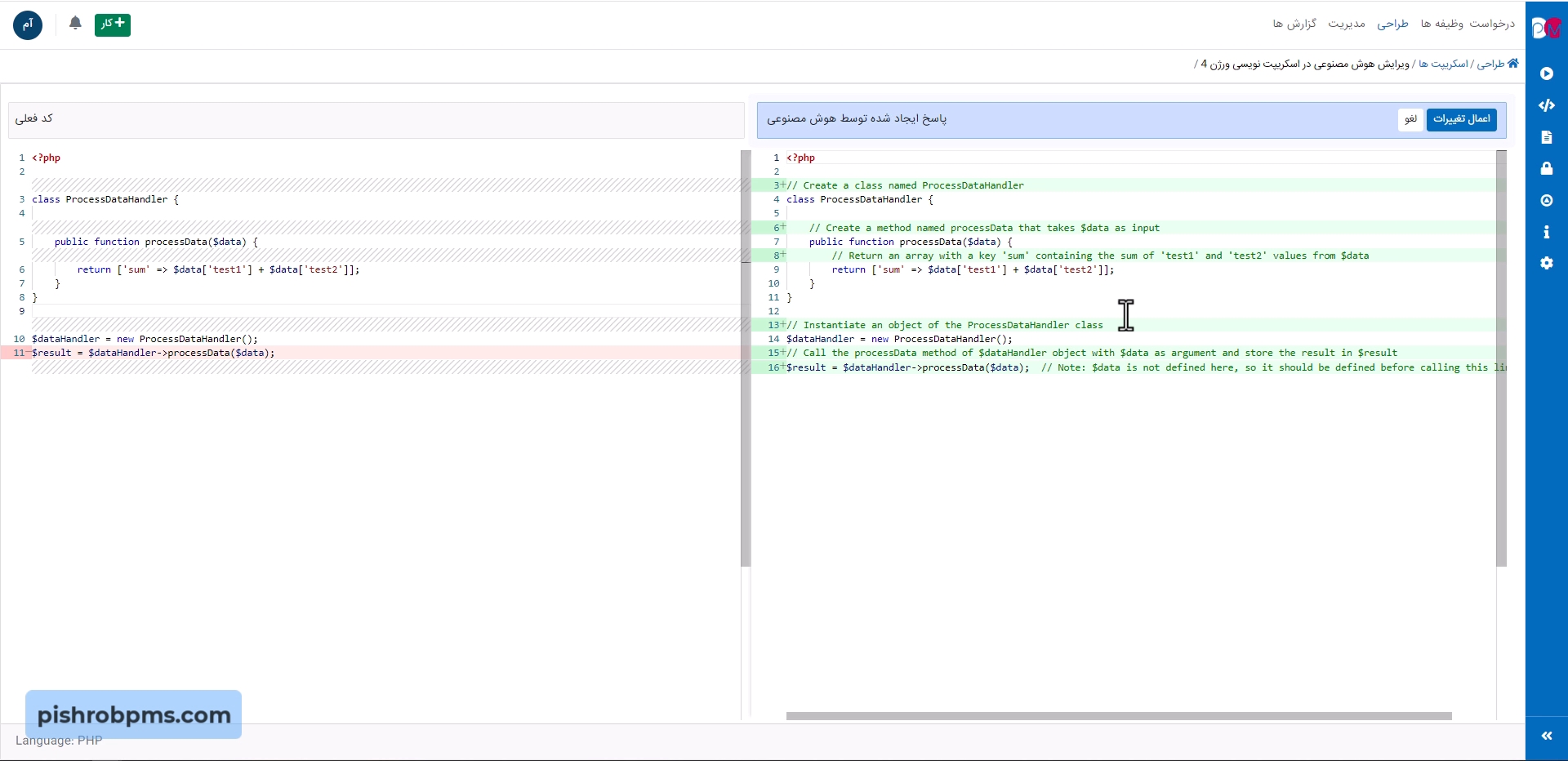Click the horizontal scrollbar under the AI code

point(1118,716)
